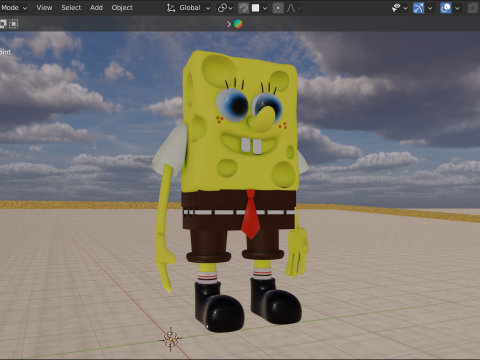Toggle proportional editing
The image size is (480, 360).
pos(278,8)
